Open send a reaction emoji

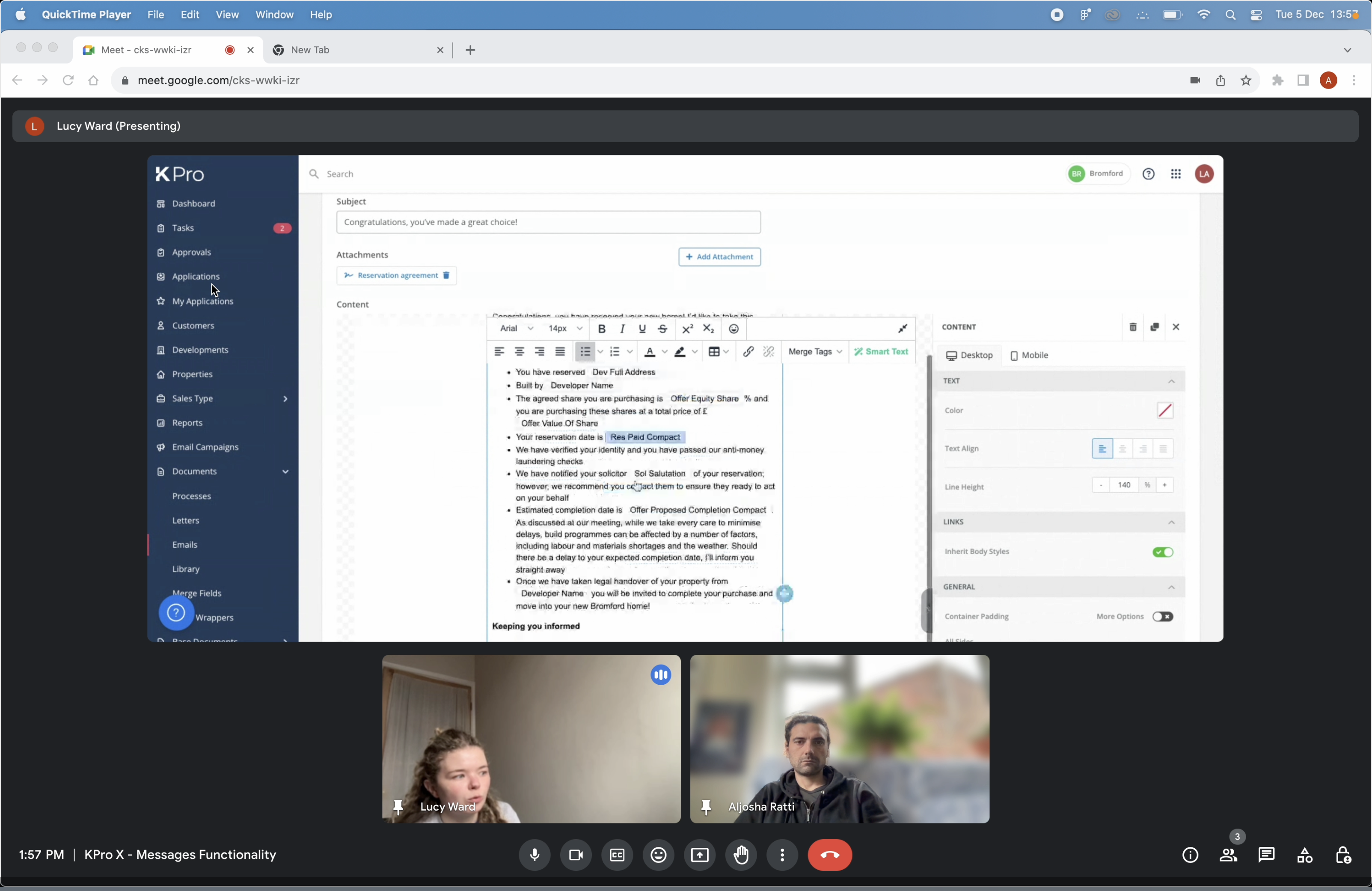click(x=658, y=855)
